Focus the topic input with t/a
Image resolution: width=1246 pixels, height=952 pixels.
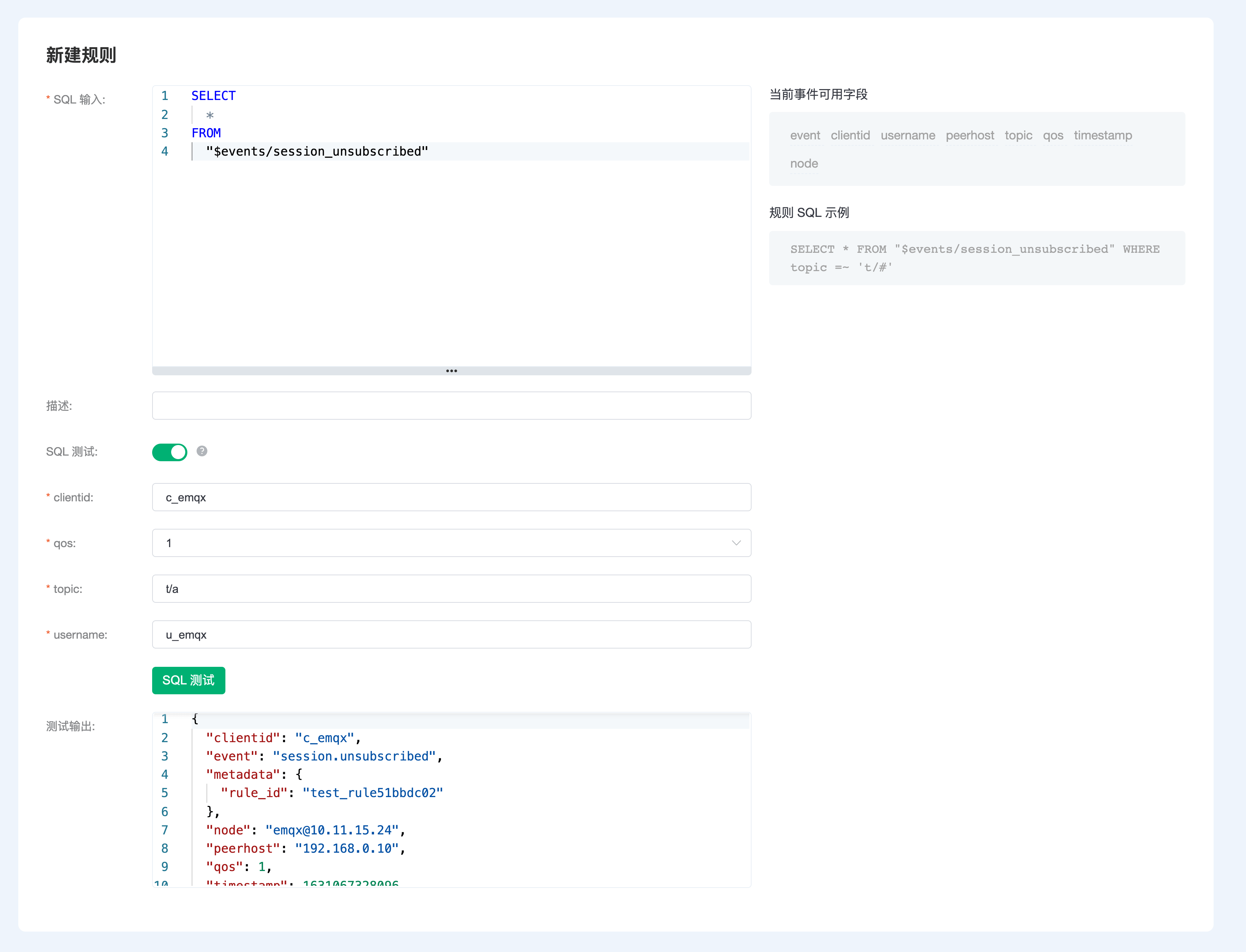[x=451, y=589]
